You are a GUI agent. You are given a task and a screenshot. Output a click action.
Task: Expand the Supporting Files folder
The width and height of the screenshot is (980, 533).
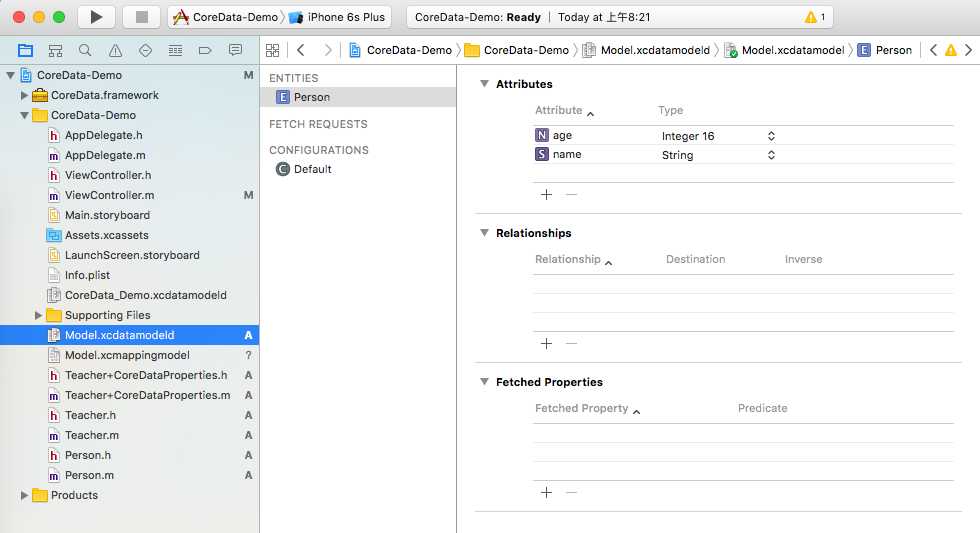pos(38,315)
